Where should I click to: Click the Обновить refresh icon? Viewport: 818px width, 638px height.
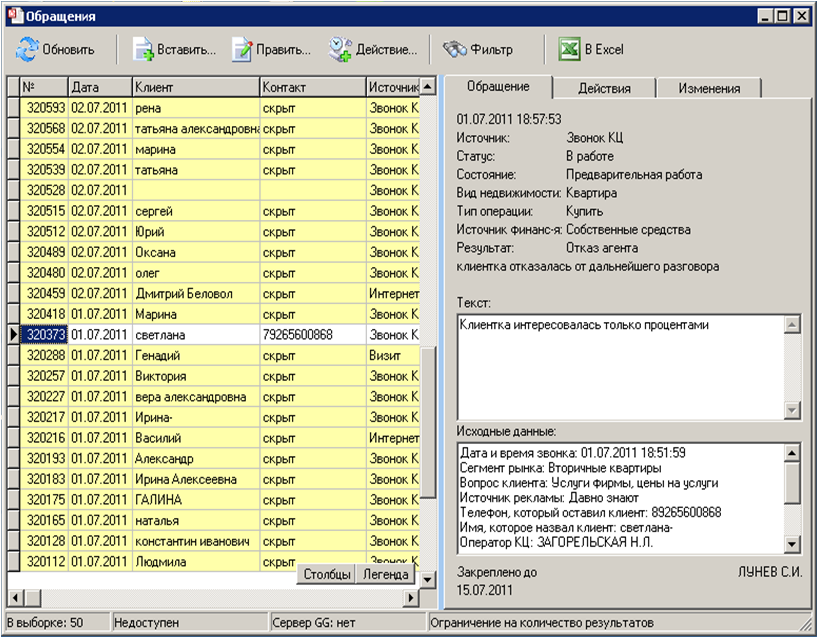coord(26,50)
